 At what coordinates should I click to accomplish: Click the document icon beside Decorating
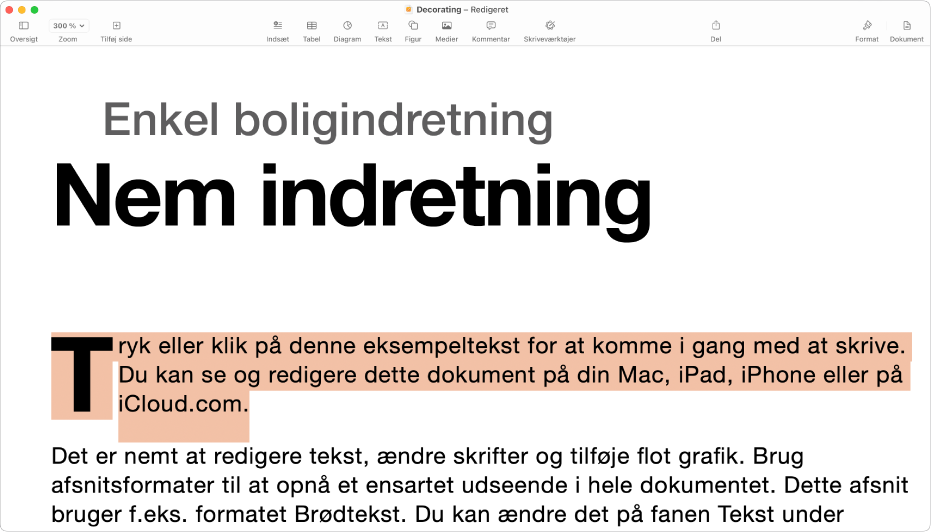[408, 10]
